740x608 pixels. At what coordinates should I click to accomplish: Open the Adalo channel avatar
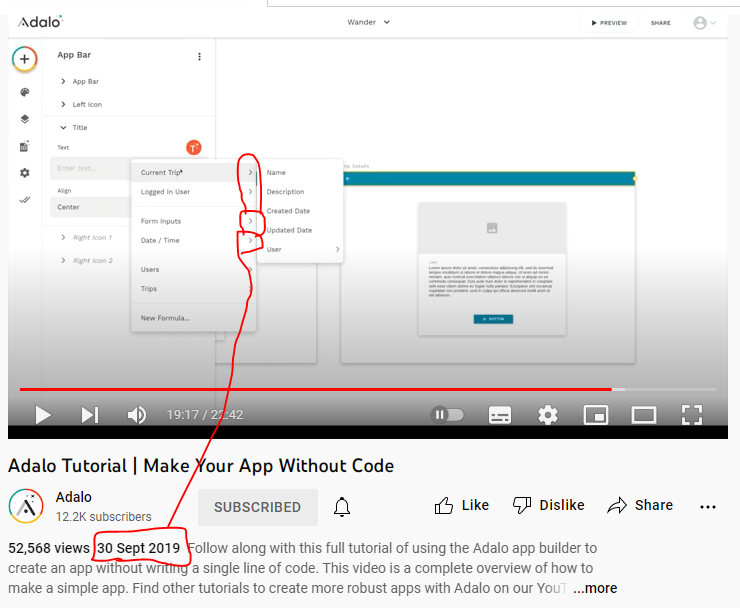pyautogui.click(x=26, y=506)
